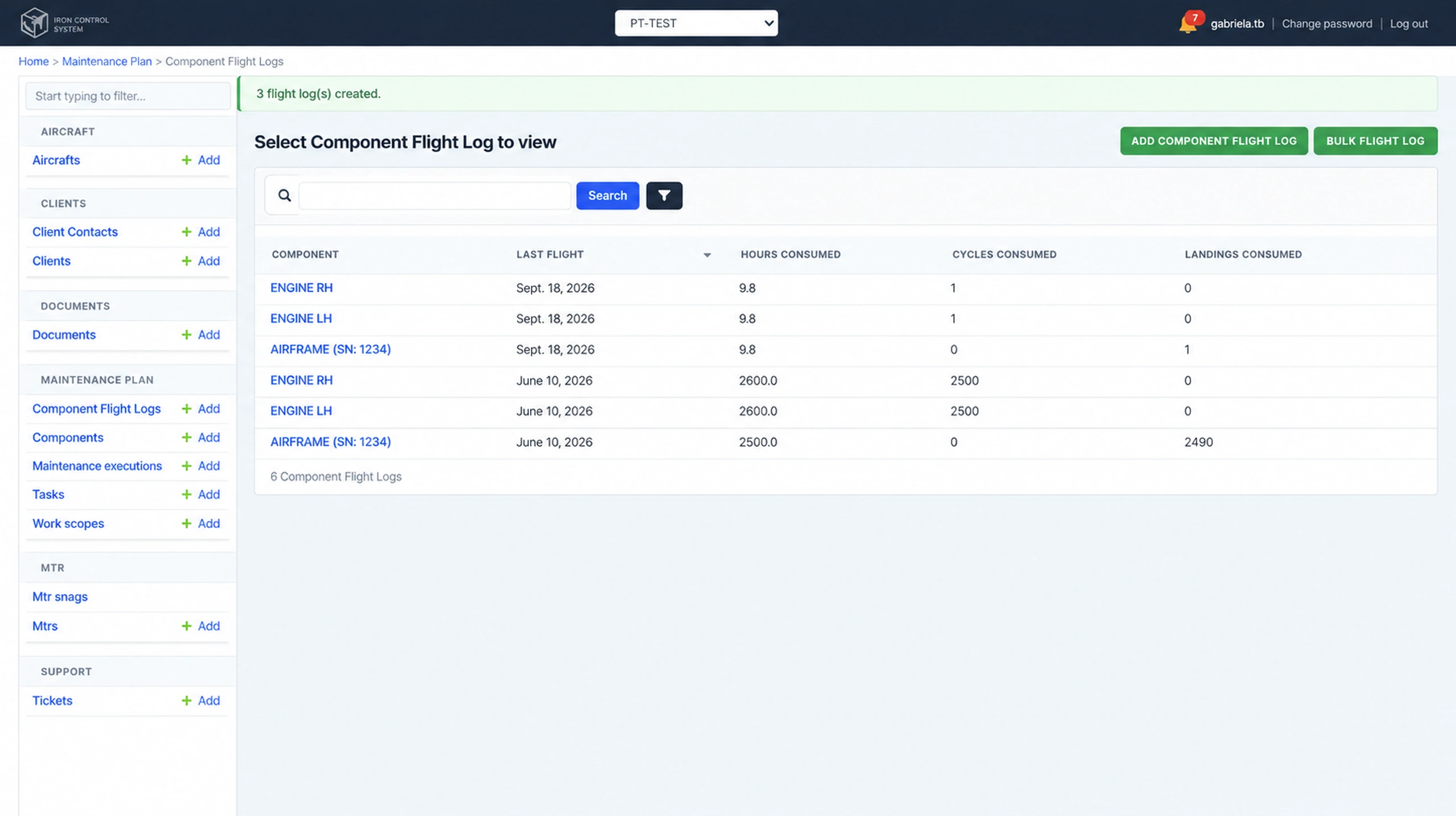Open ENGINE RH log dated Sept. 18, 2026

pos(301,288)
